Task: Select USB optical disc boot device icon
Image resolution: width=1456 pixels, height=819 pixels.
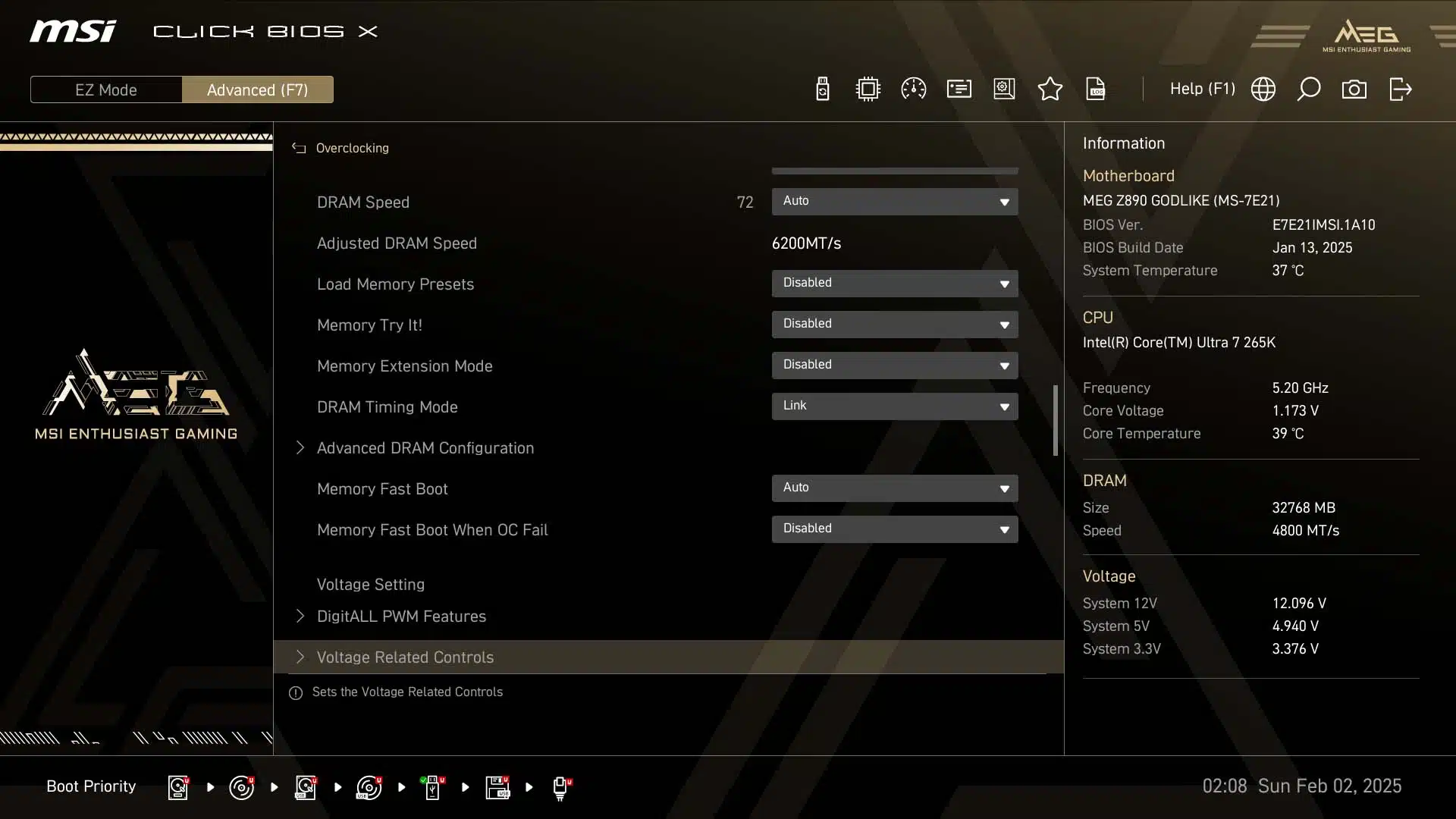Action: point(369,787)
